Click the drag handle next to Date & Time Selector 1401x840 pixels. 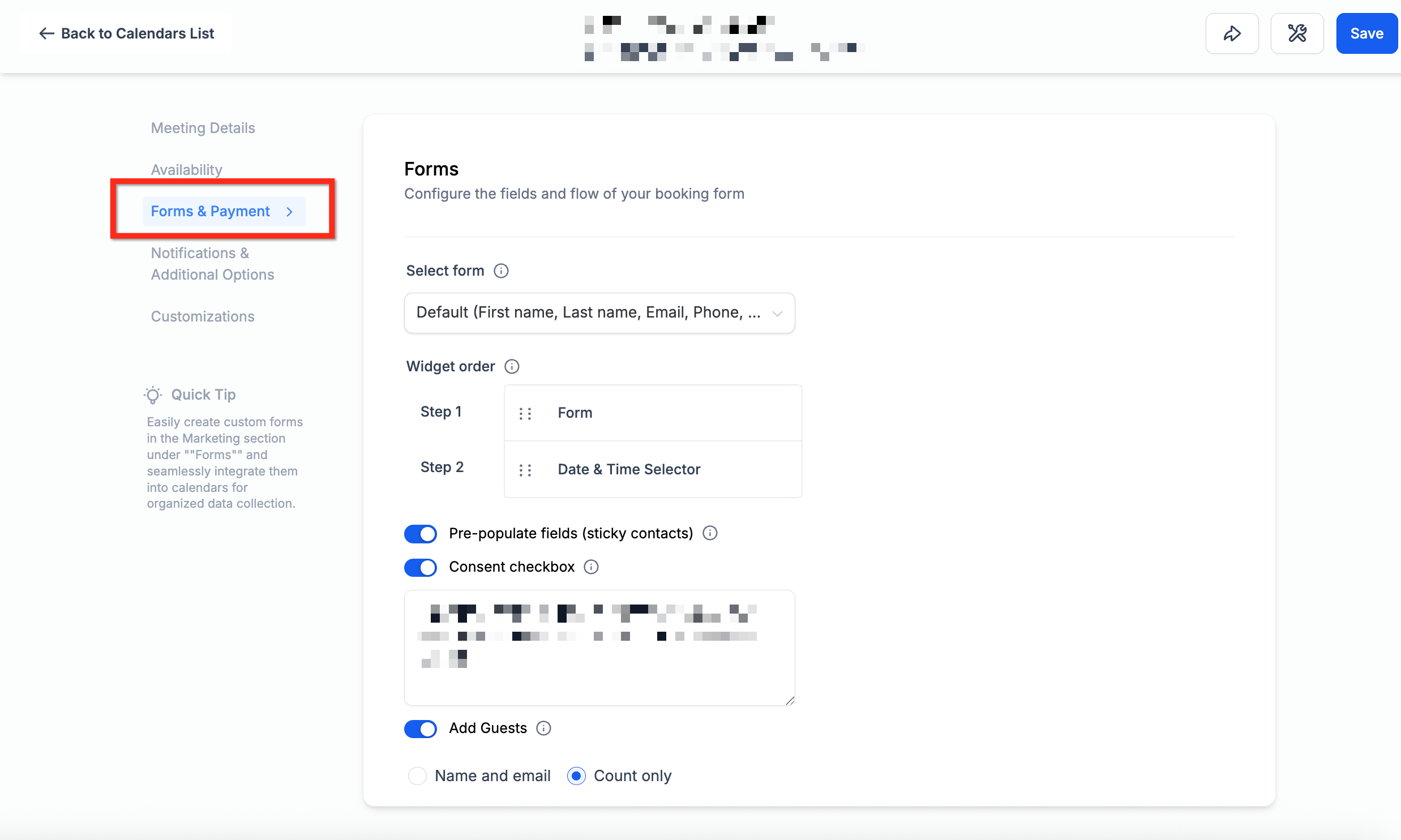525,470
